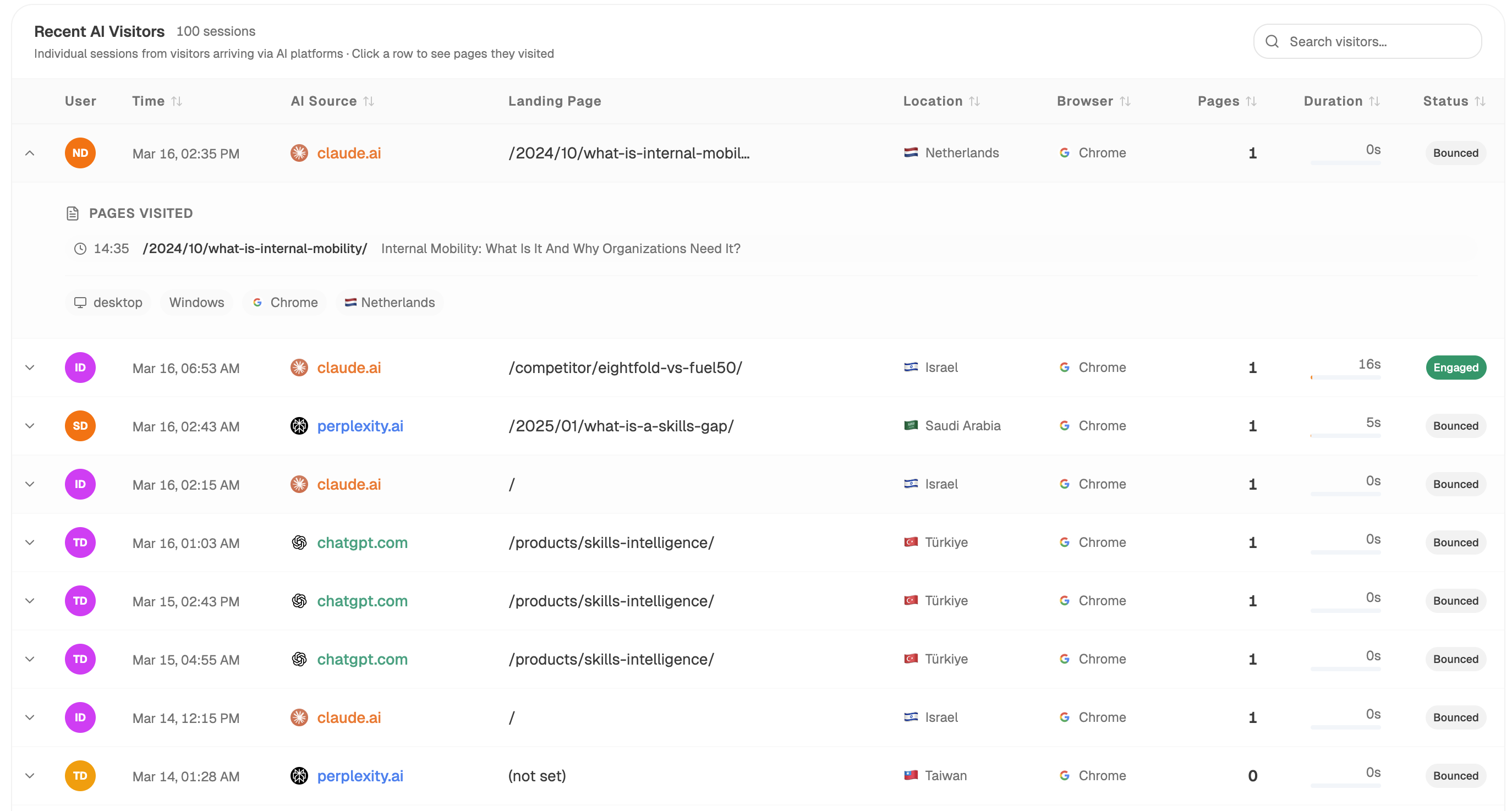1512x811 pixels.
Task: Expand the Mar 15, 02:43 PM row
Action: click(30, 601)
